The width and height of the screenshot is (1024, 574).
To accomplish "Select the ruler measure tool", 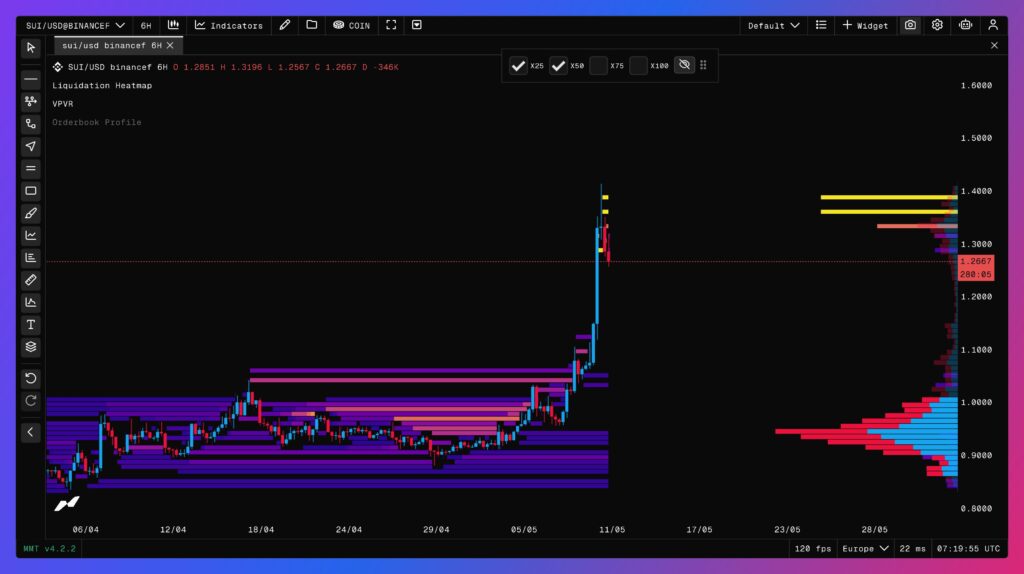I will (31, 280).
